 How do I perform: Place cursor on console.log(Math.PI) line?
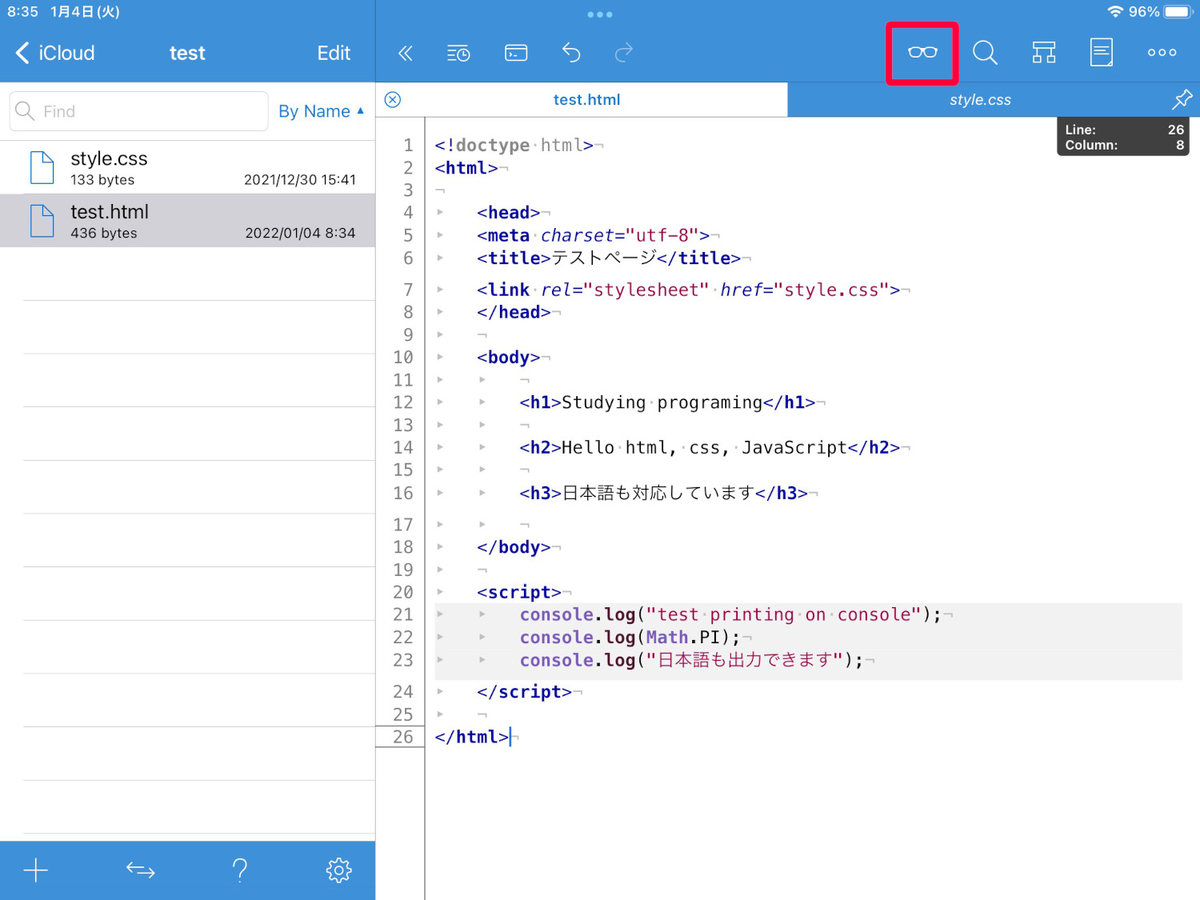(x=630, y=637)
